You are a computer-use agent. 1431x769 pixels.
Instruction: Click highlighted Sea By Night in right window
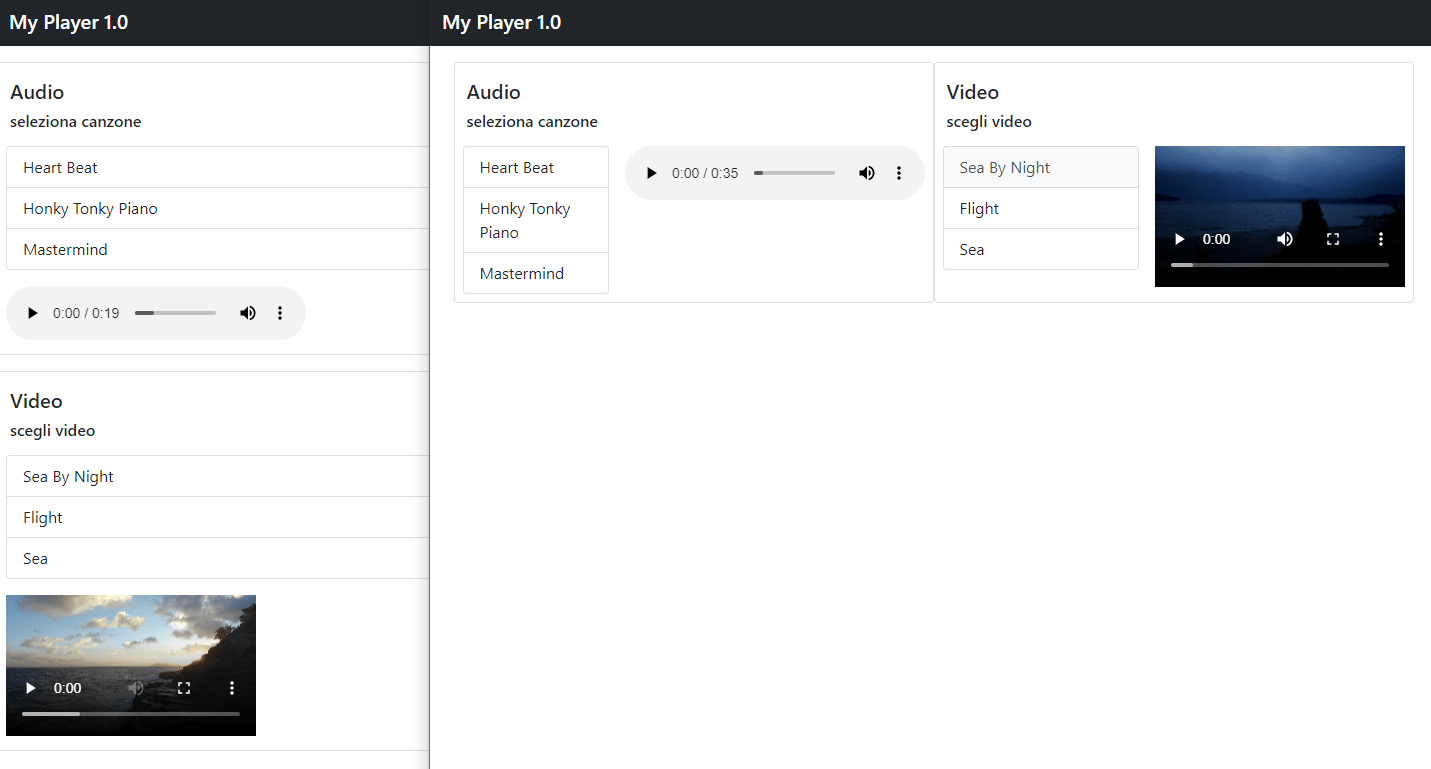coord(1041,167)
